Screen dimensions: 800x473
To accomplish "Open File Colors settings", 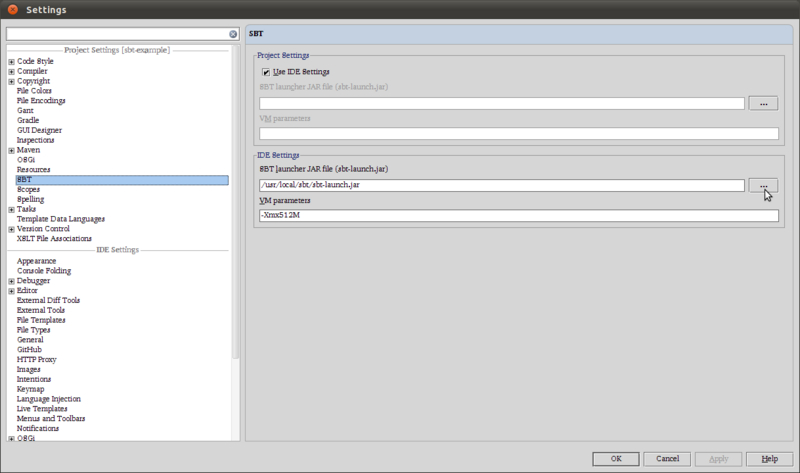I will click(34, 91).
